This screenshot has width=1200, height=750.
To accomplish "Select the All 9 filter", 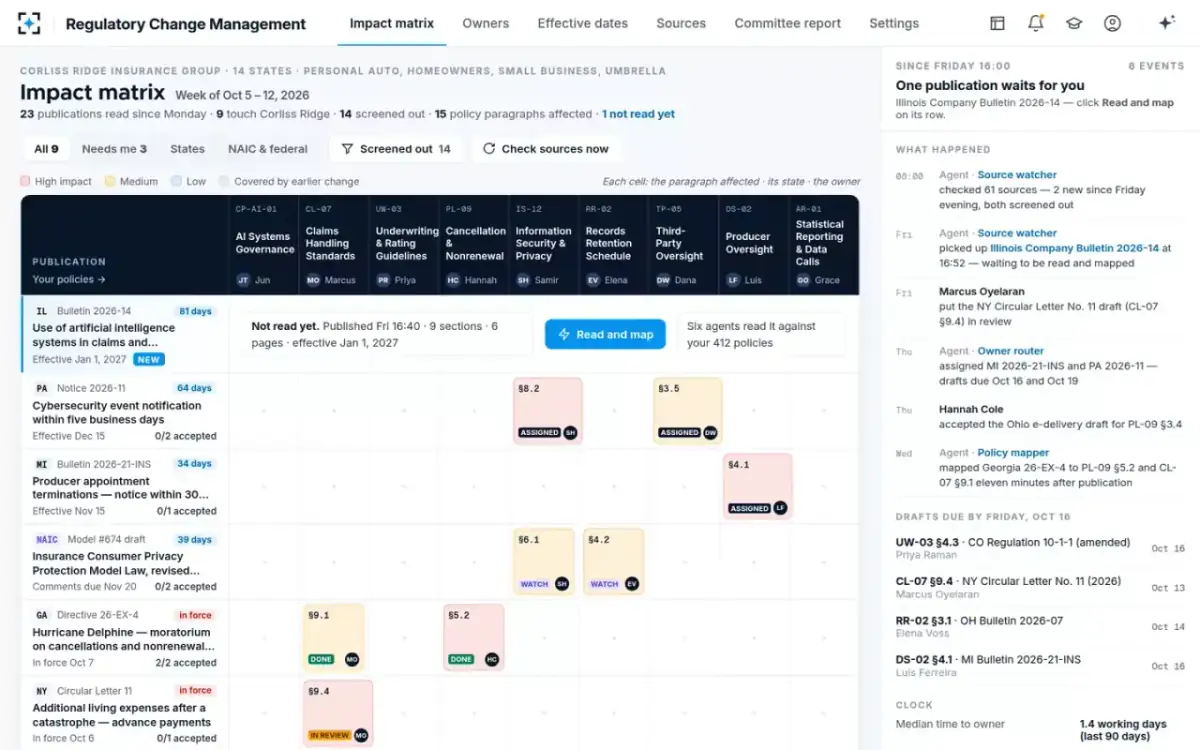I will [x=46, y=149].
